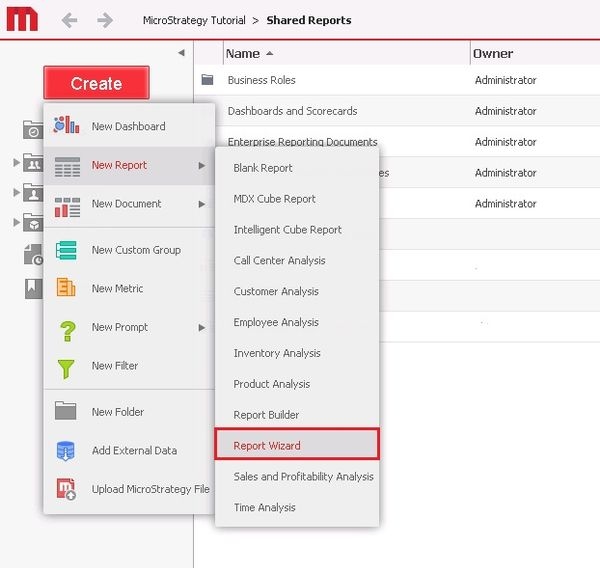Click the MicroStrategy logo icon
This screenshot has height=568, width=600.
click(x=22, y=20)
